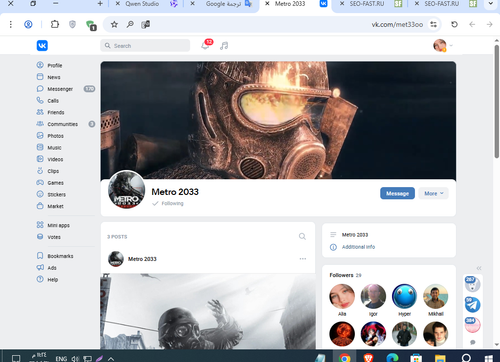500x362 pixels.
Task: Click the site settings tune icon
Action: [433, 24]
